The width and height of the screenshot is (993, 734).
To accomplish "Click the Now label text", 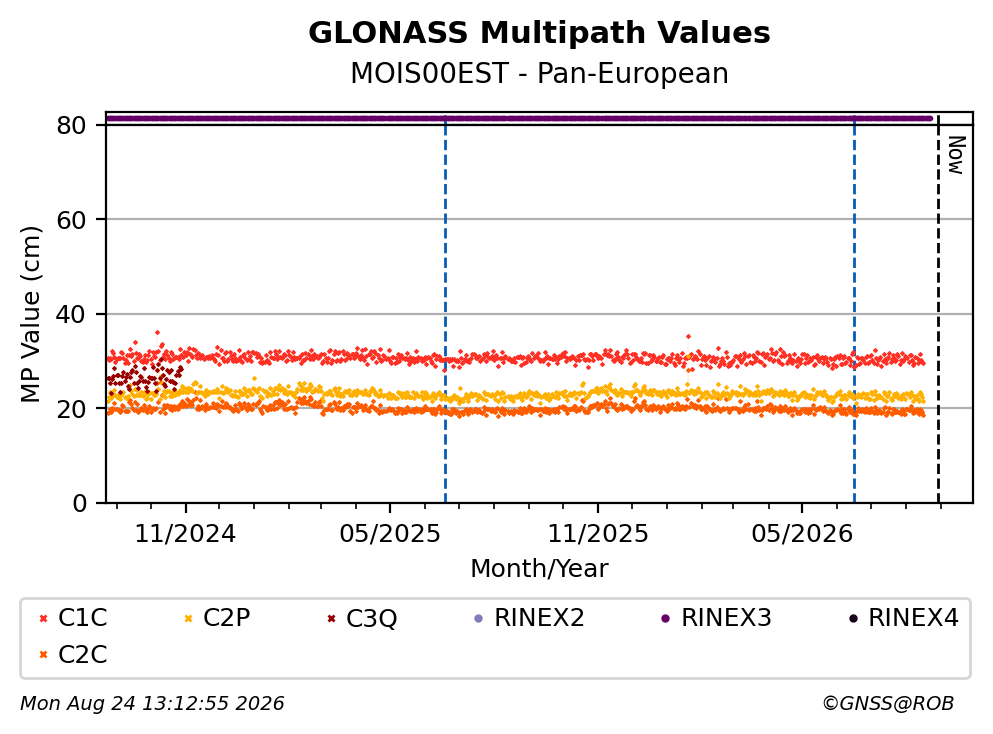I will pyautogui.click(x=955, y=155).
